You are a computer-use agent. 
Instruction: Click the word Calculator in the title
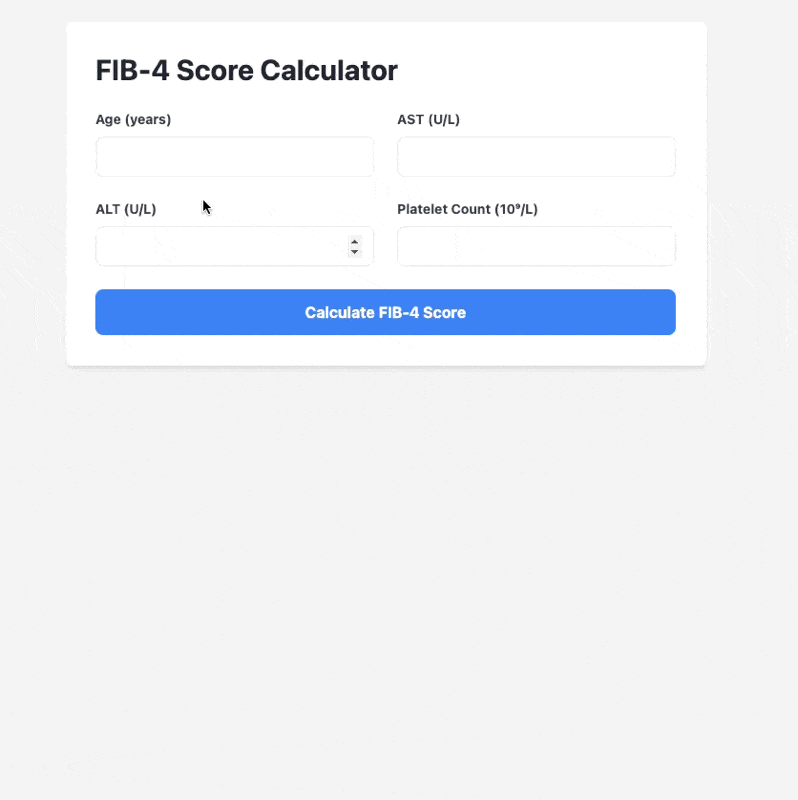pyautogui.click(x=329, y=70)
